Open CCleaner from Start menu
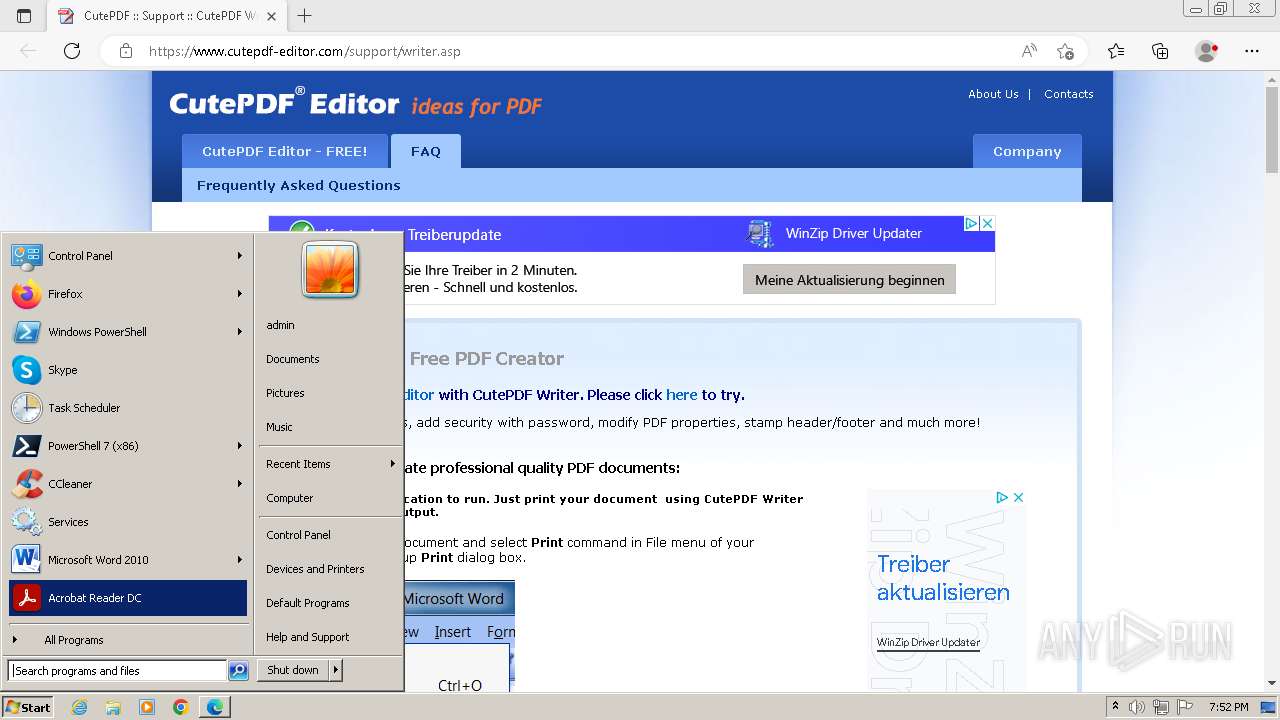Viewport: 1280px width, 720px height. (x=128, y=484)
